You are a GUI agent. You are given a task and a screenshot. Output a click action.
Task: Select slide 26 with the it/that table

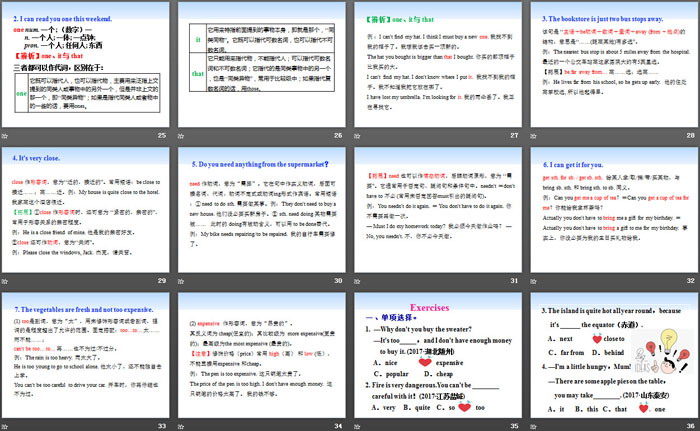point(262,64)
